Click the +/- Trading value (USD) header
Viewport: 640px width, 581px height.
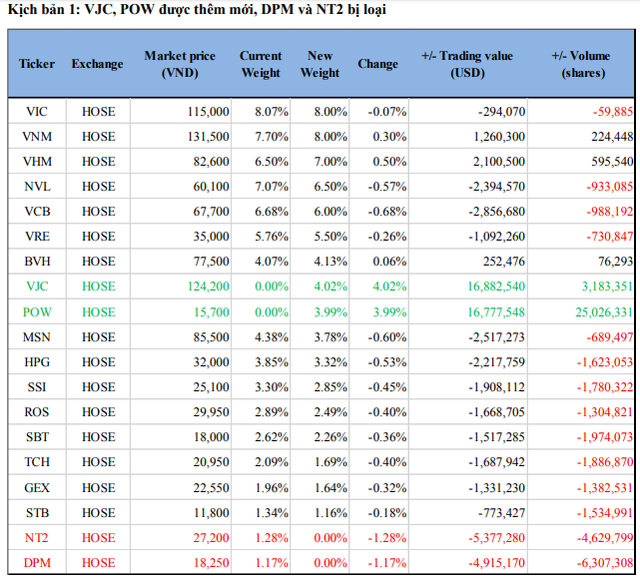(x=467, y=64)
